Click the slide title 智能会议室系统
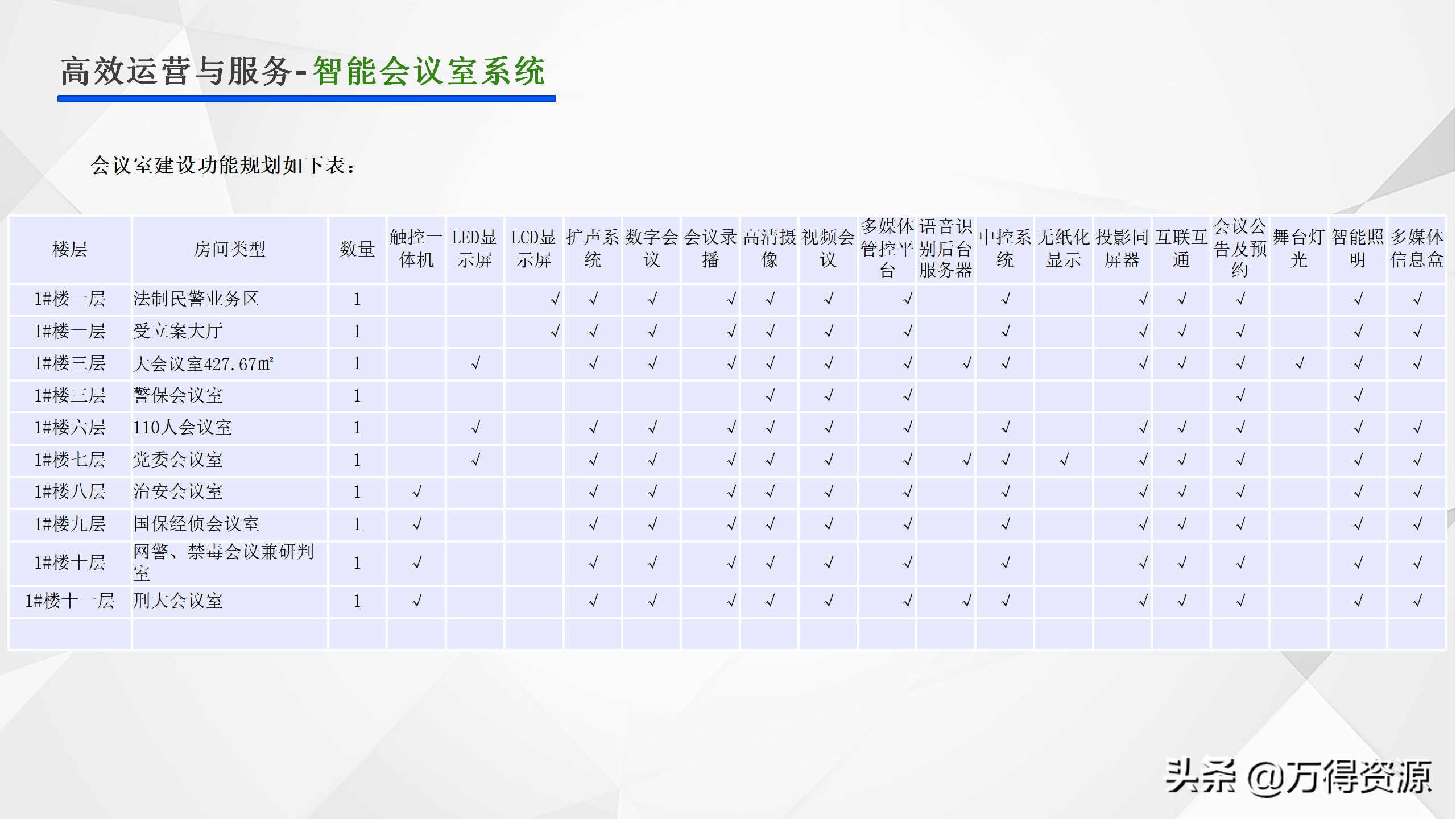Screen dimensions: 1456x819 point(429,72)
